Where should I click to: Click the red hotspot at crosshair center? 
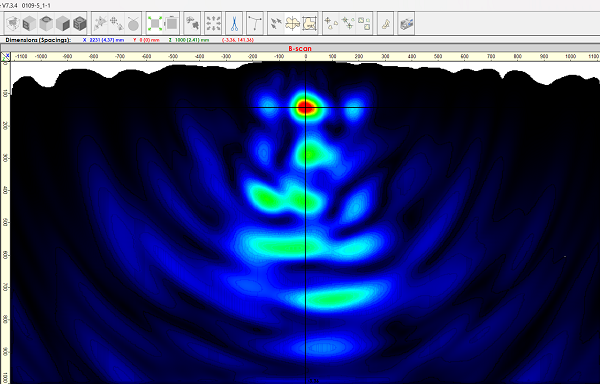point(305,107)
